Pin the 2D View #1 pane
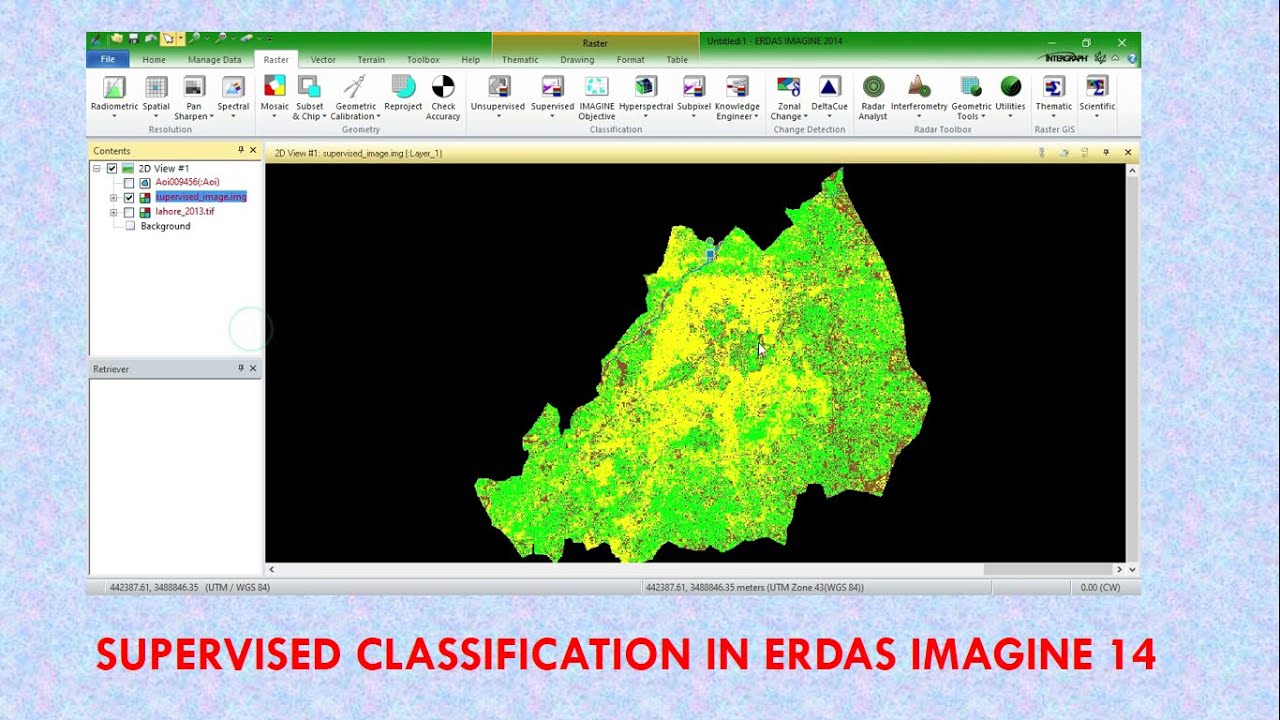Screen dimensions: 1280x720 coord(1106,153)
